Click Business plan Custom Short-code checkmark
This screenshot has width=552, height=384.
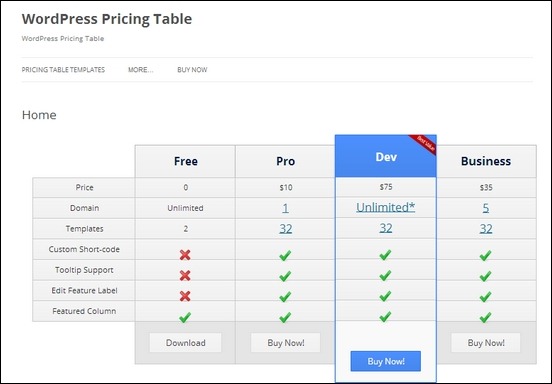485,255
